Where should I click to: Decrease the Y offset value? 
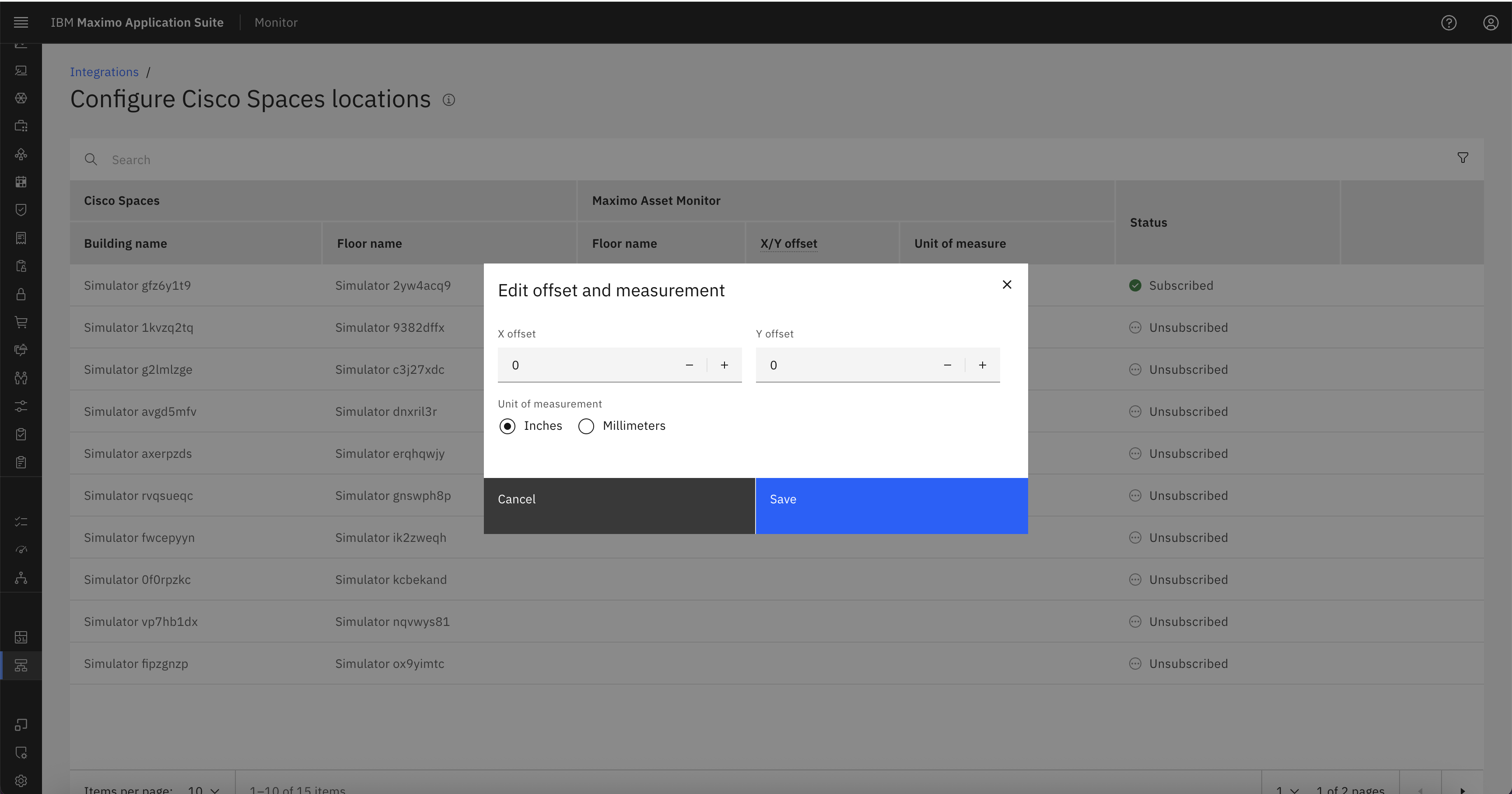947,365
